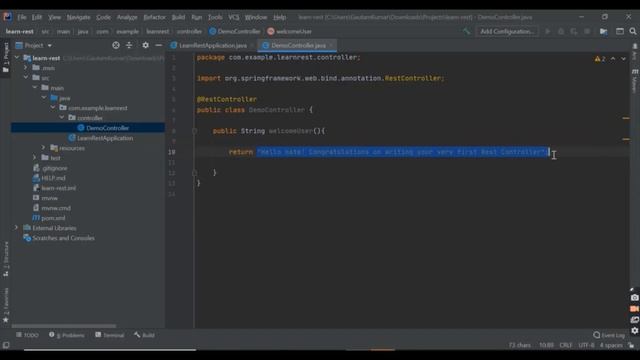Open the TODO tool window
640x360 pixels.
[x=27, y=335]
